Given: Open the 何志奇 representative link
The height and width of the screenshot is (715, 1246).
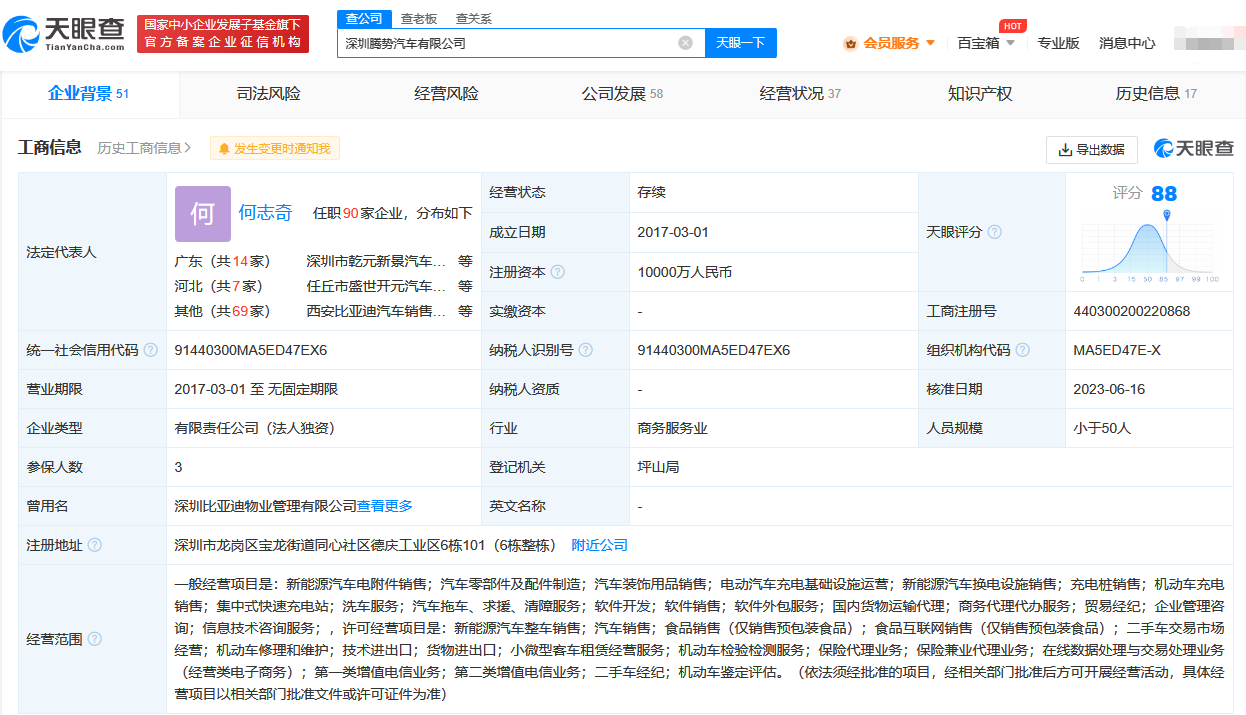Looking at the screenshot, I should click(265, 212).
